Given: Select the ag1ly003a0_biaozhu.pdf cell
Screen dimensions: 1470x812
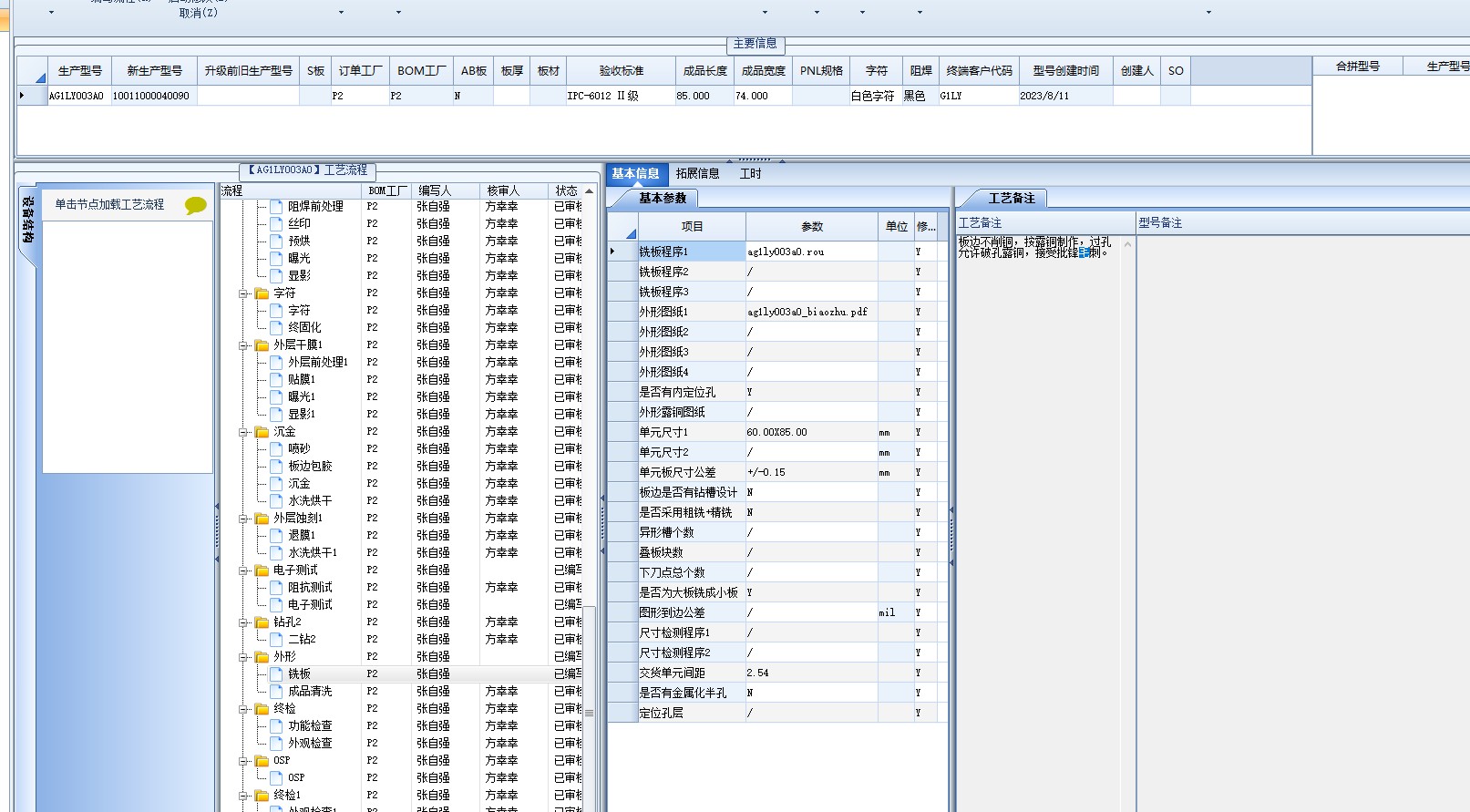Looking at the screenshot, I should [811, 312].
